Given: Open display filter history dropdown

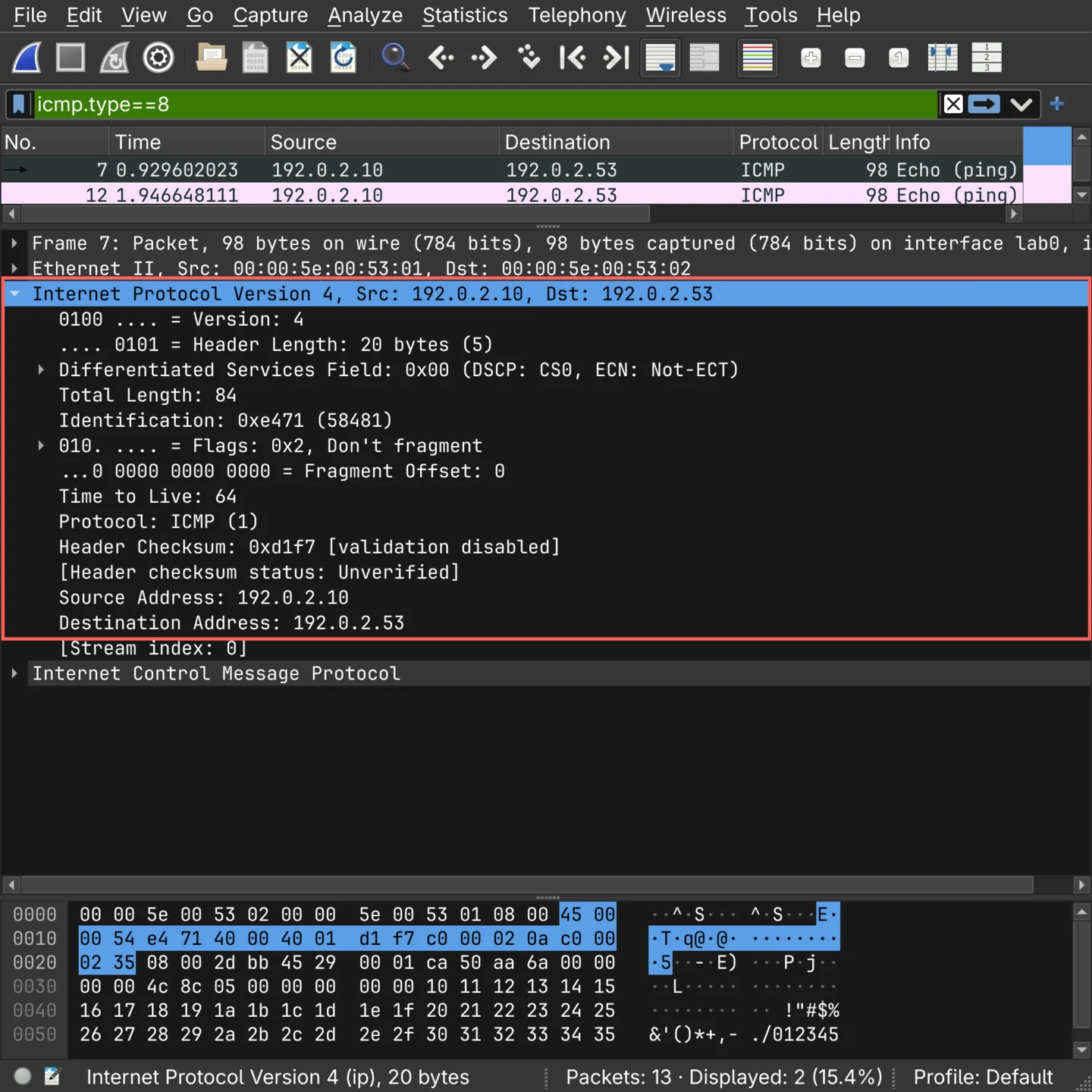Looking at the screenshot, I should click(x=1021, y=105).
